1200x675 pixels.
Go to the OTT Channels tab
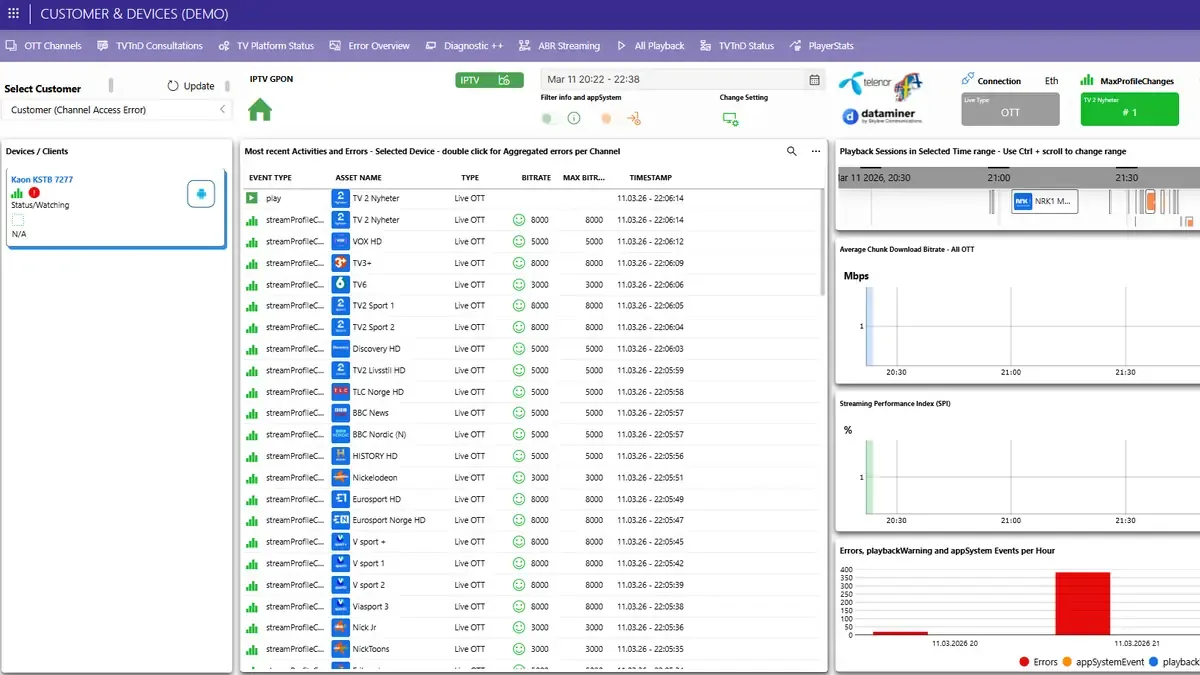coord(43,46)
